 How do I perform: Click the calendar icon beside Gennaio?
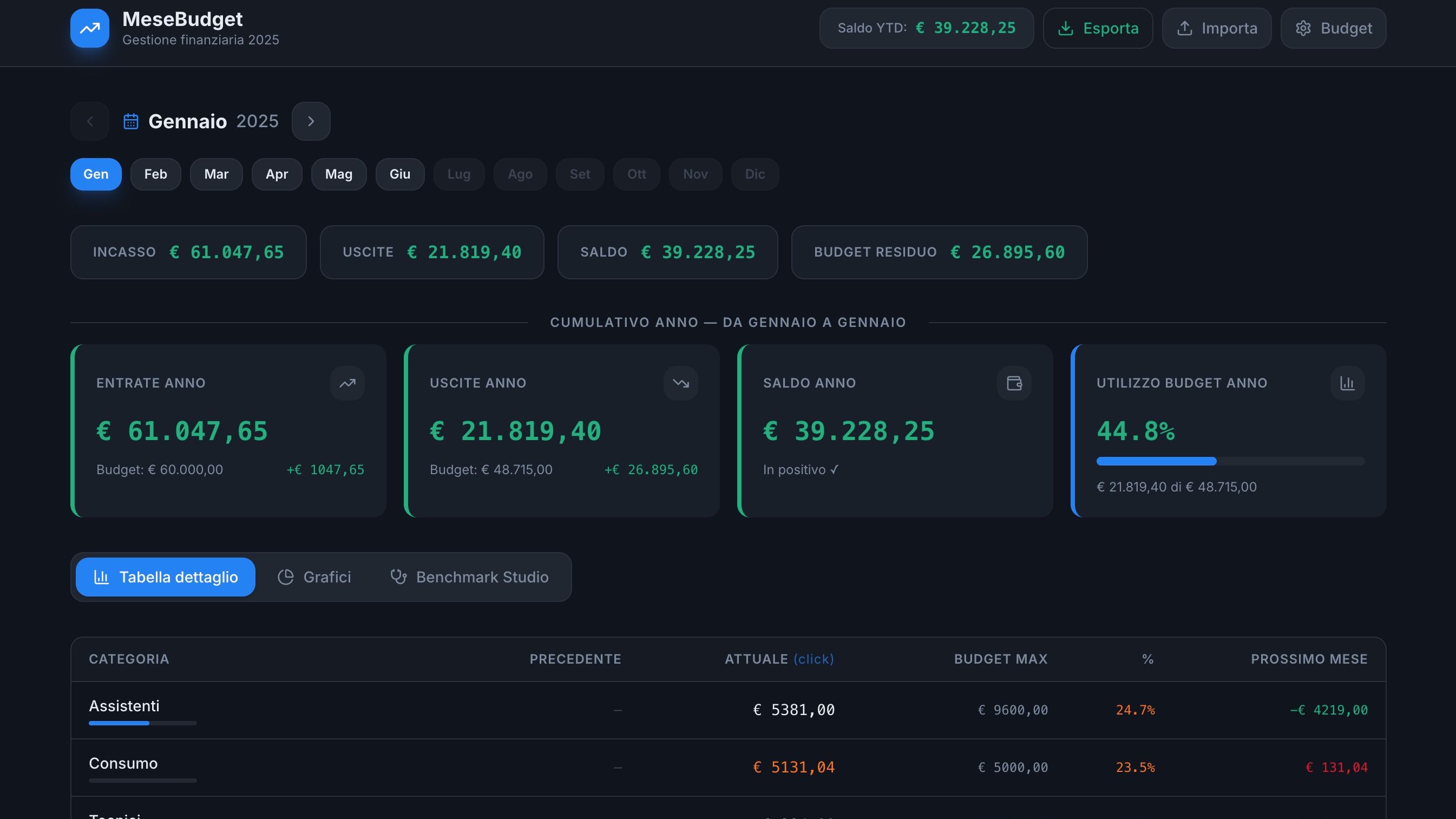[131, 121]
